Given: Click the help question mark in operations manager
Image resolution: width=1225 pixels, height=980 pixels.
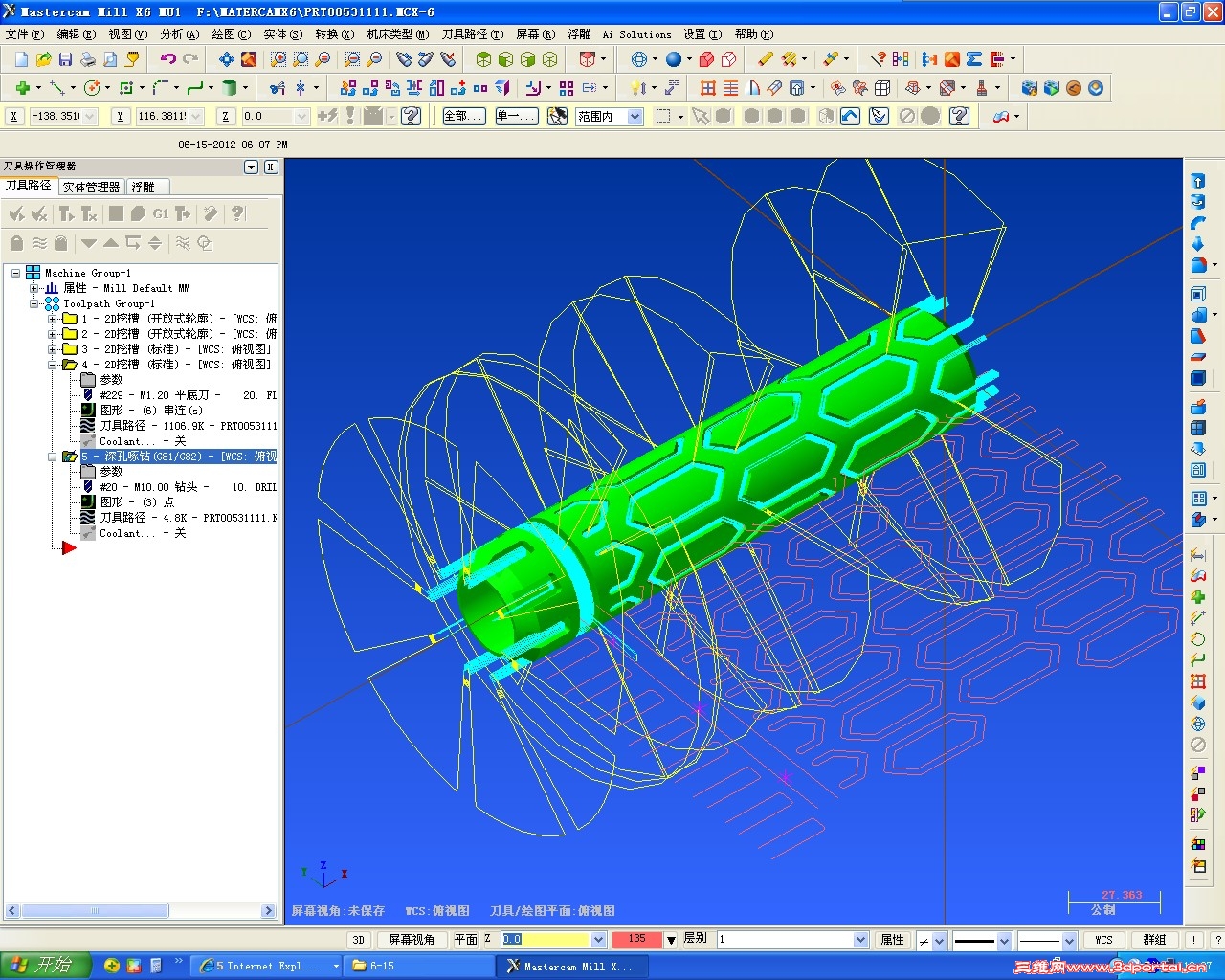Looking at the screenshot, I should (x=238, y=213).
